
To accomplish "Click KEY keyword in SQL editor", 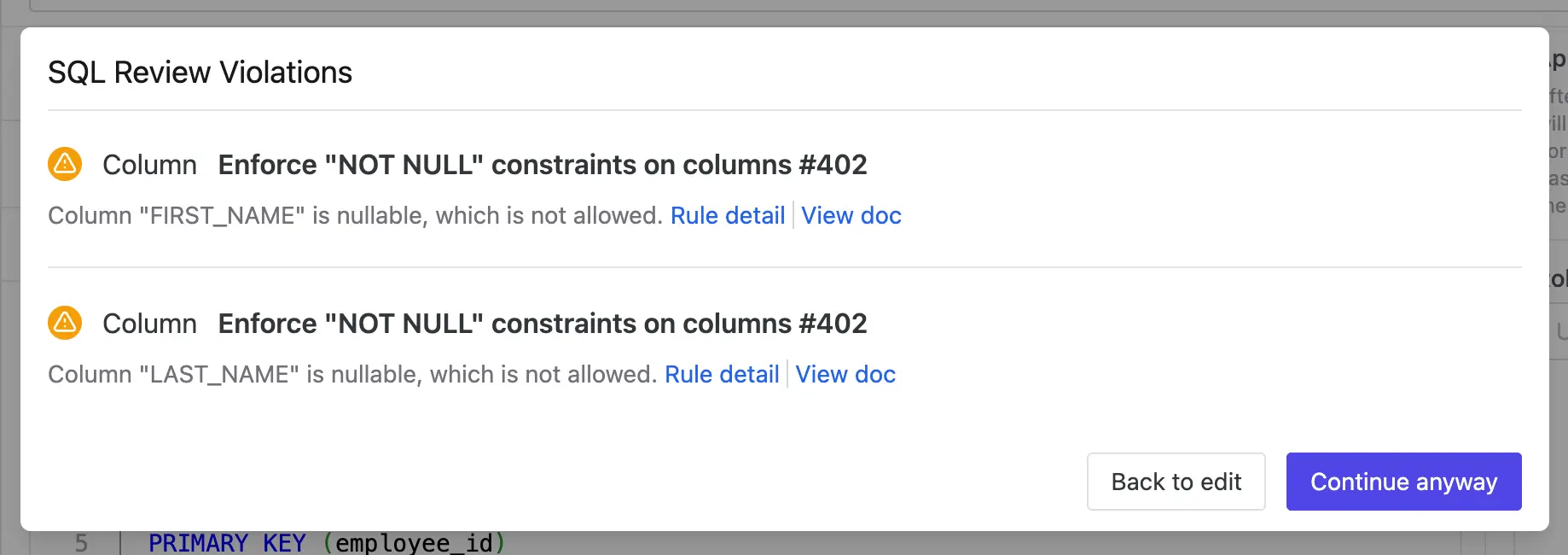I will pos(284,543).
